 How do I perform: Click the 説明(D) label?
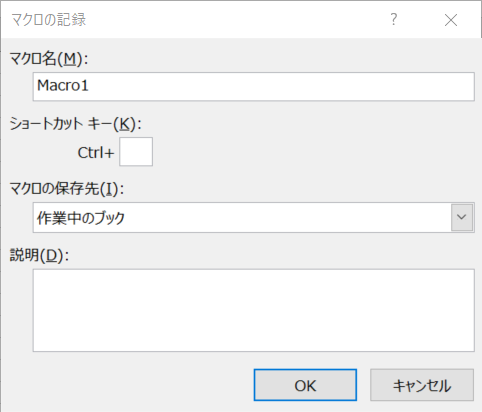coord(39,255)
